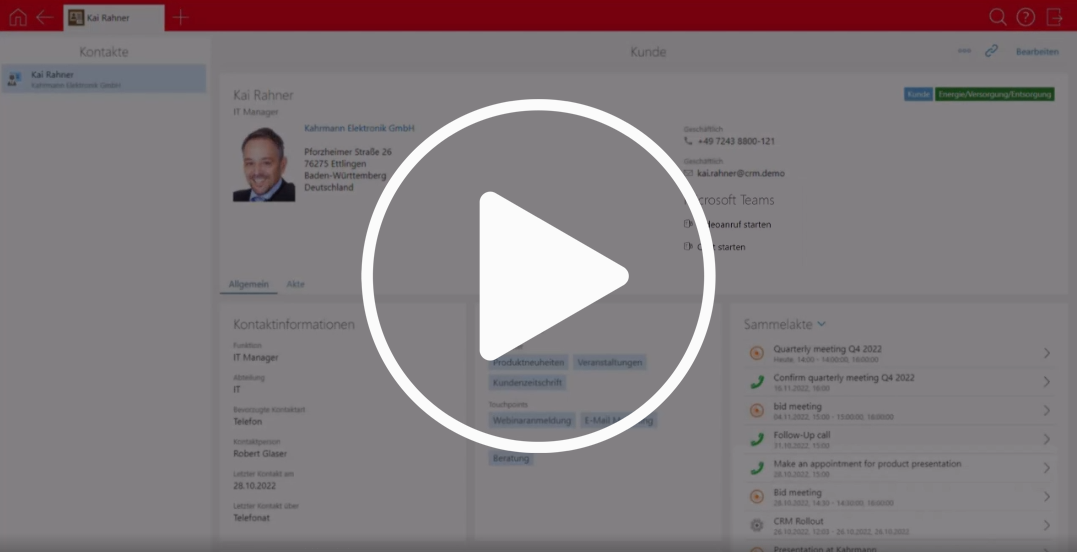1077x552 pixels.
Task: Open the Kahrmann Elektronik GmbH company link
Action: tap(359, 128)
